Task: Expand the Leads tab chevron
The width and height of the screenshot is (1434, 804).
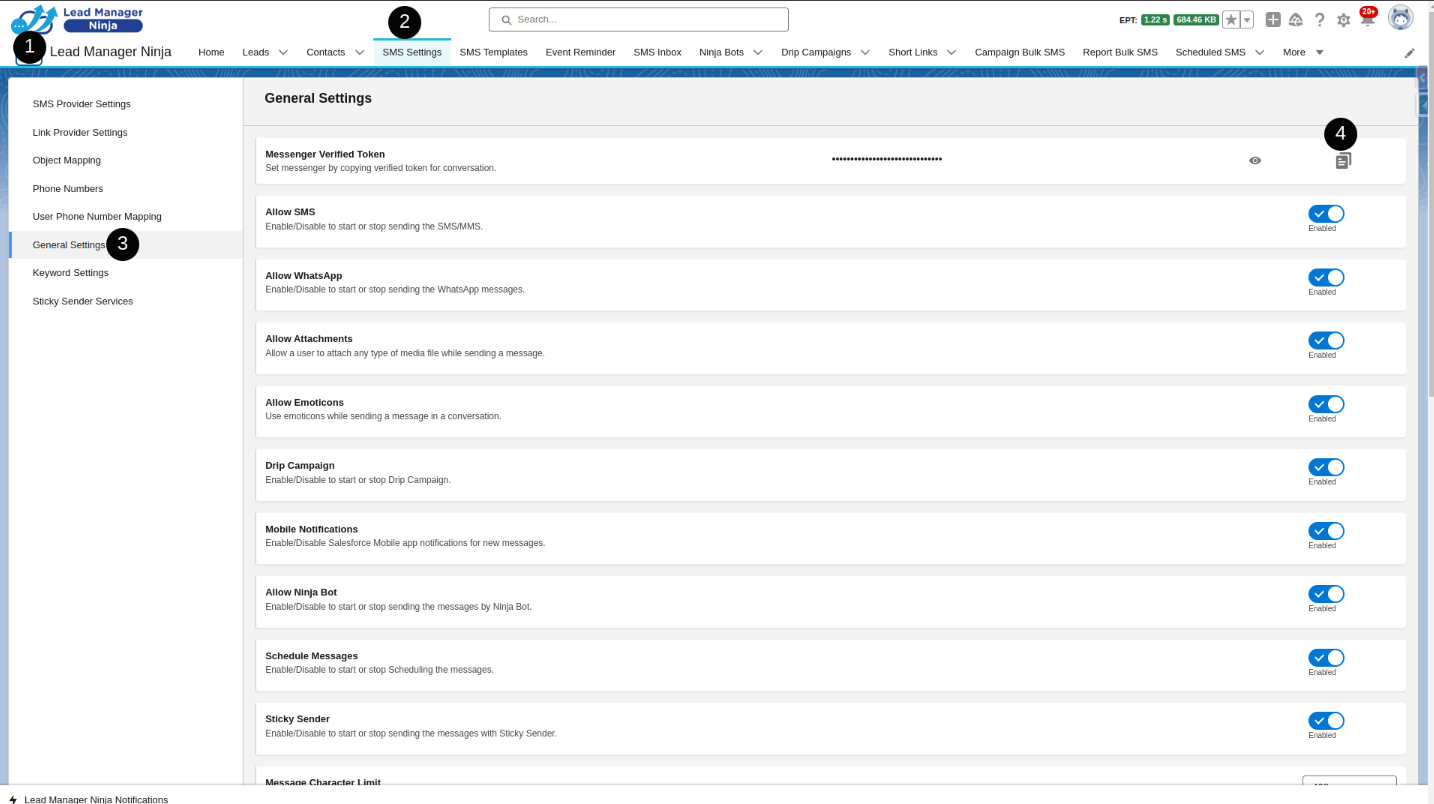Action: click(283, 52)
